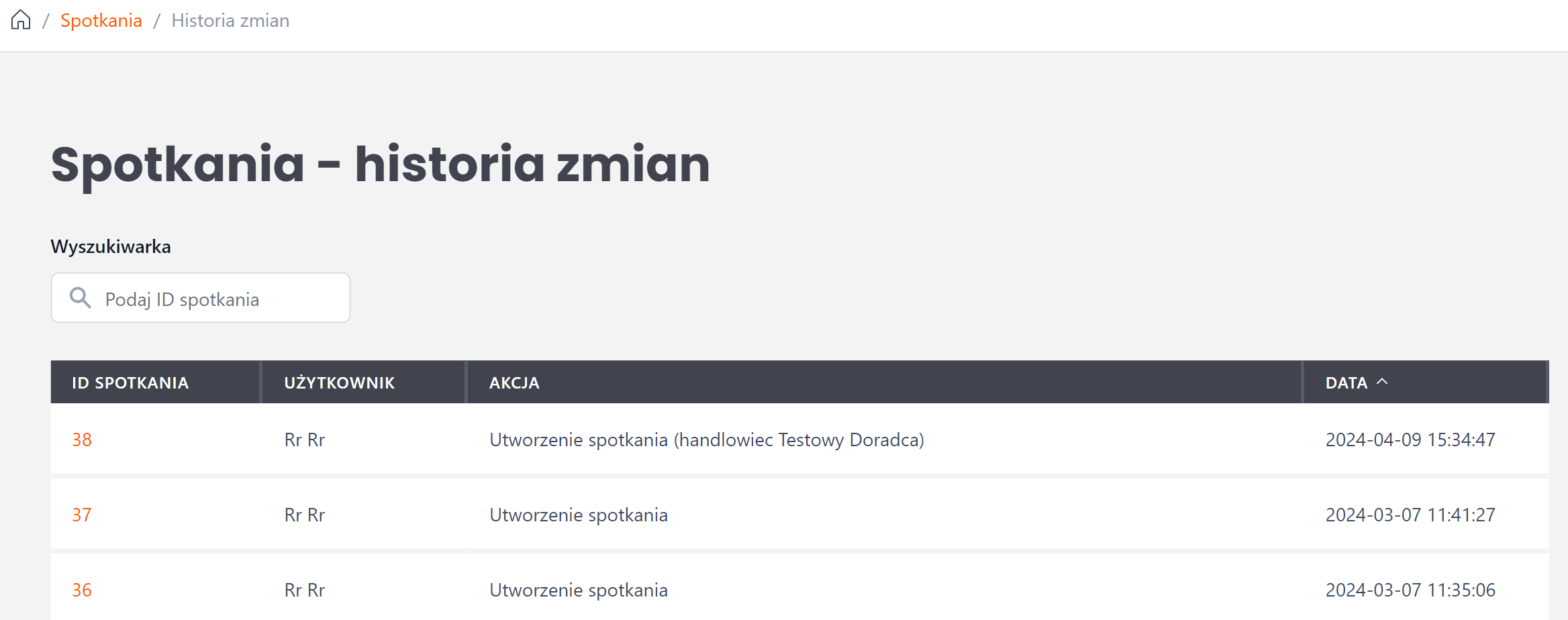Open meeting ID 38 link
The height and width of the screenshot is (620, 1568).
82,440
